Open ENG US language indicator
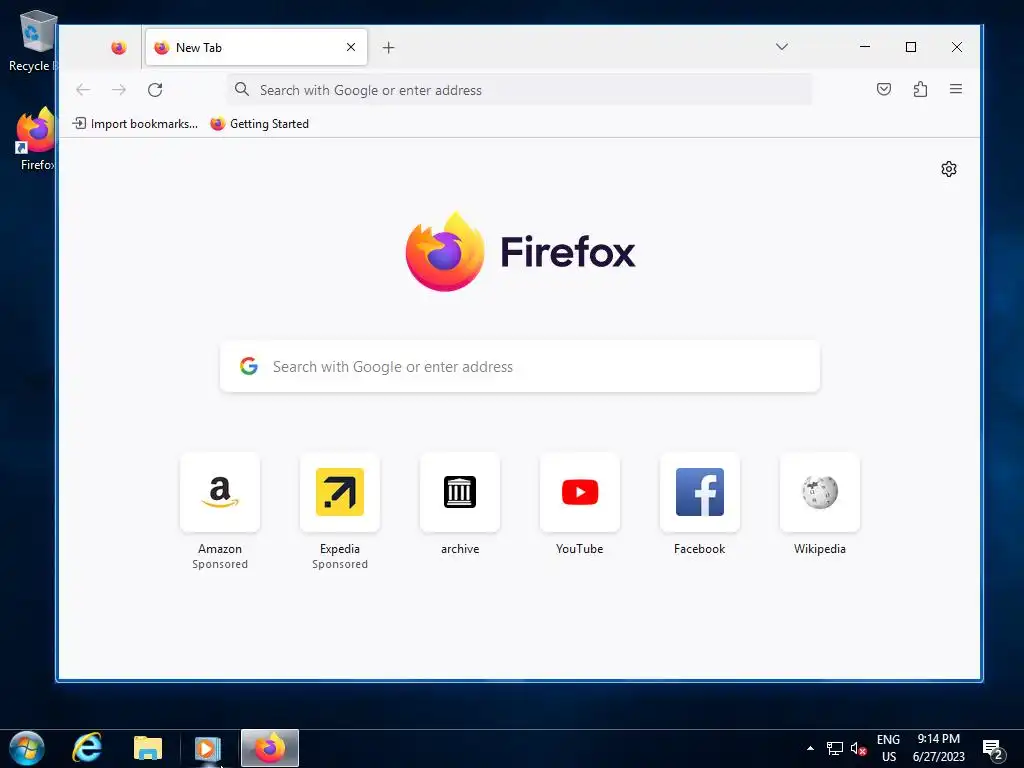Image resolution: width=1024 pixels, height=768 pixels. point(888,748)
